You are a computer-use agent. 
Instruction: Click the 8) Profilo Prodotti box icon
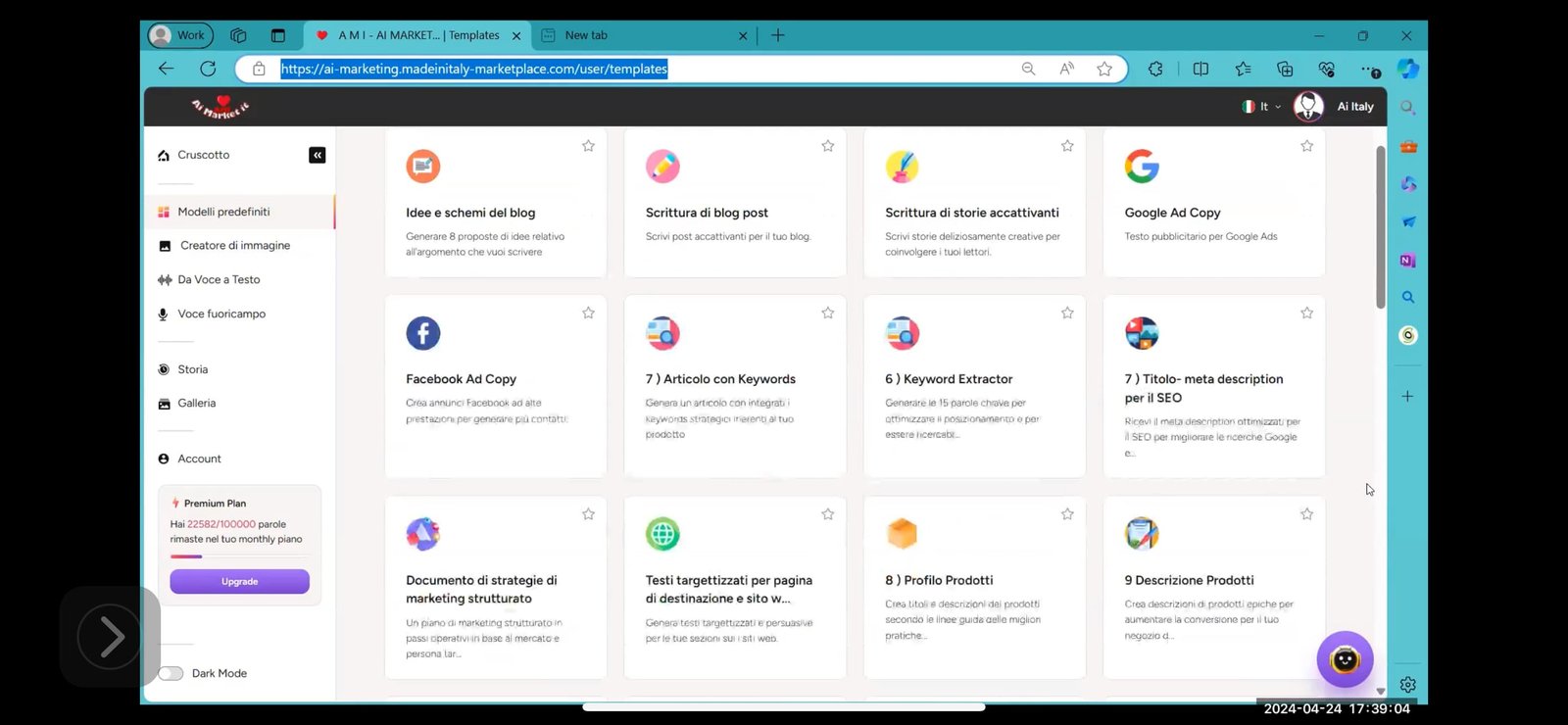click(902, 534)
